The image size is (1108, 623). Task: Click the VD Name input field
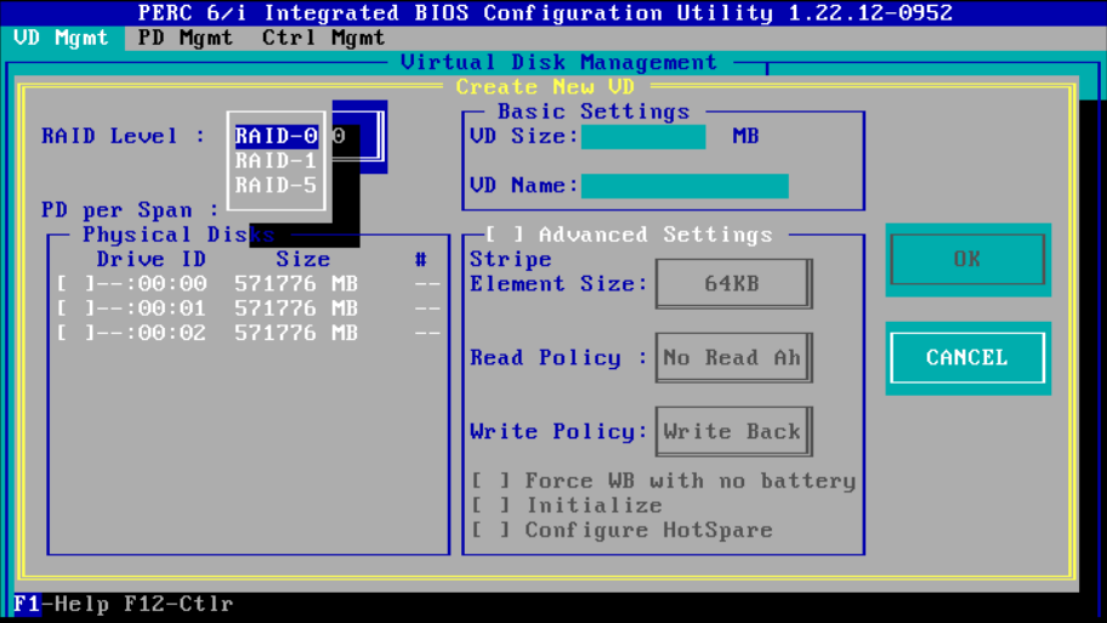pyautogui.click(x=685, y=186)
